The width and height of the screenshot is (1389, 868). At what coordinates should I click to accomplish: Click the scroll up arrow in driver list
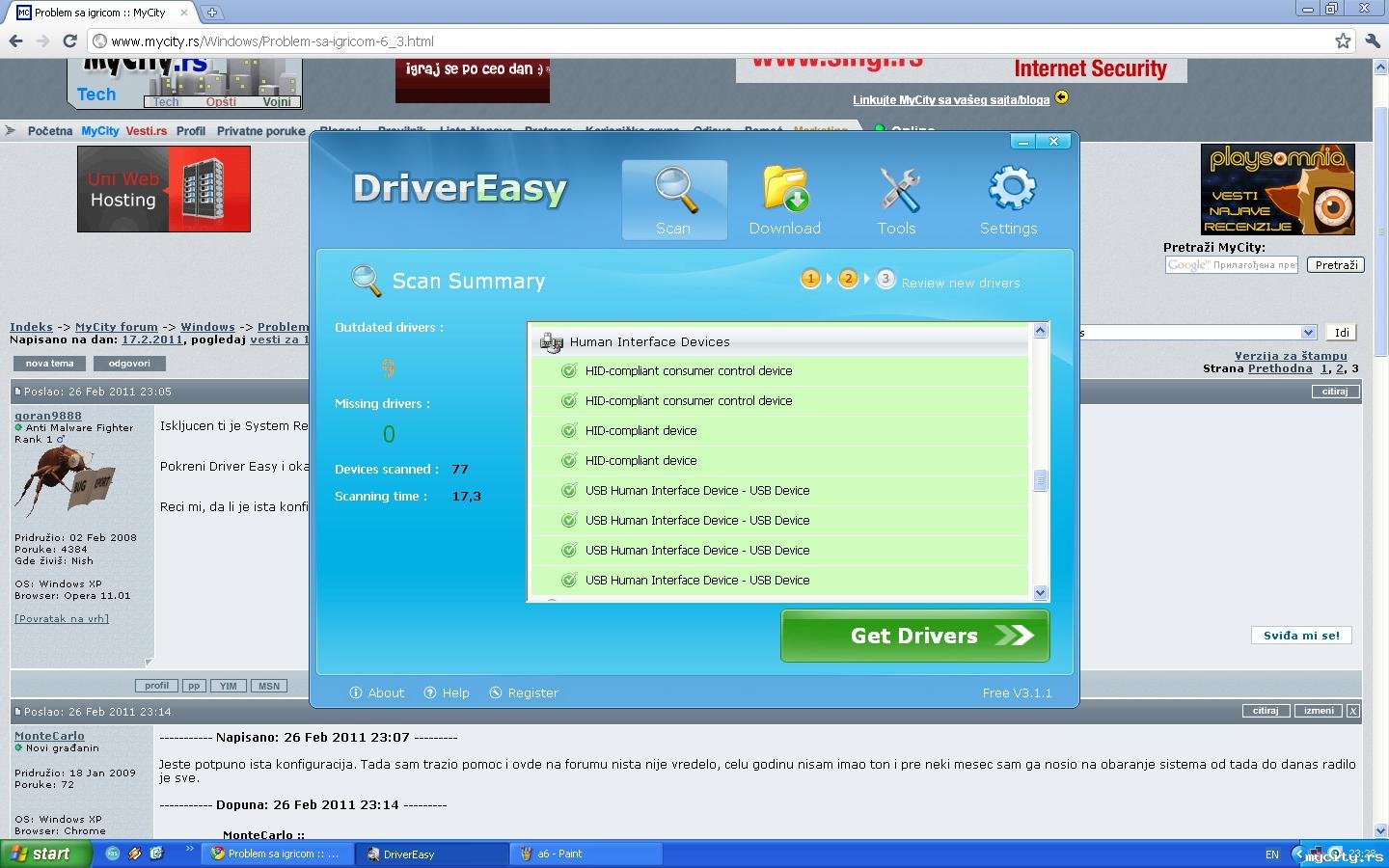coord(1040,331)
